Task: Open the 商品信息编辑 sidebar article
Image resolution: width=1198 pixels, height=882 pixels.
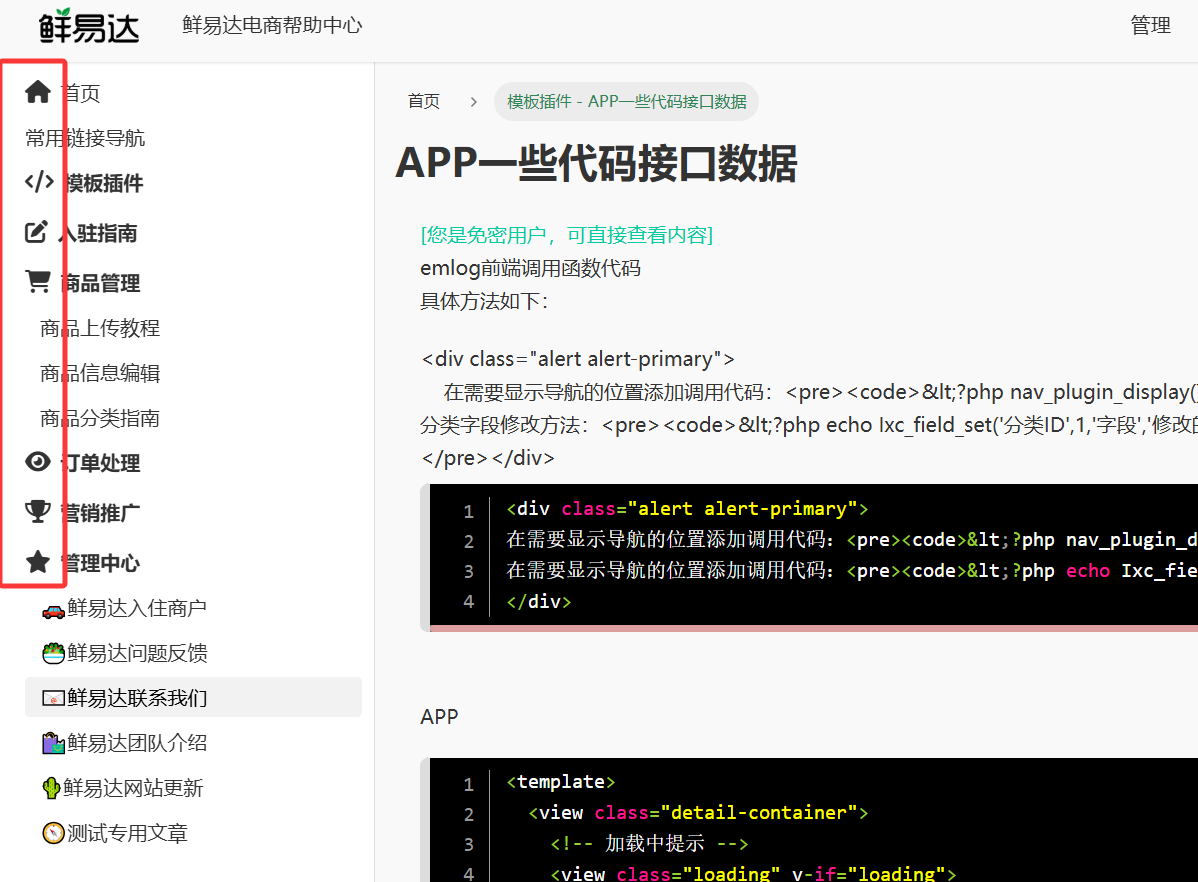Action: 100,373
